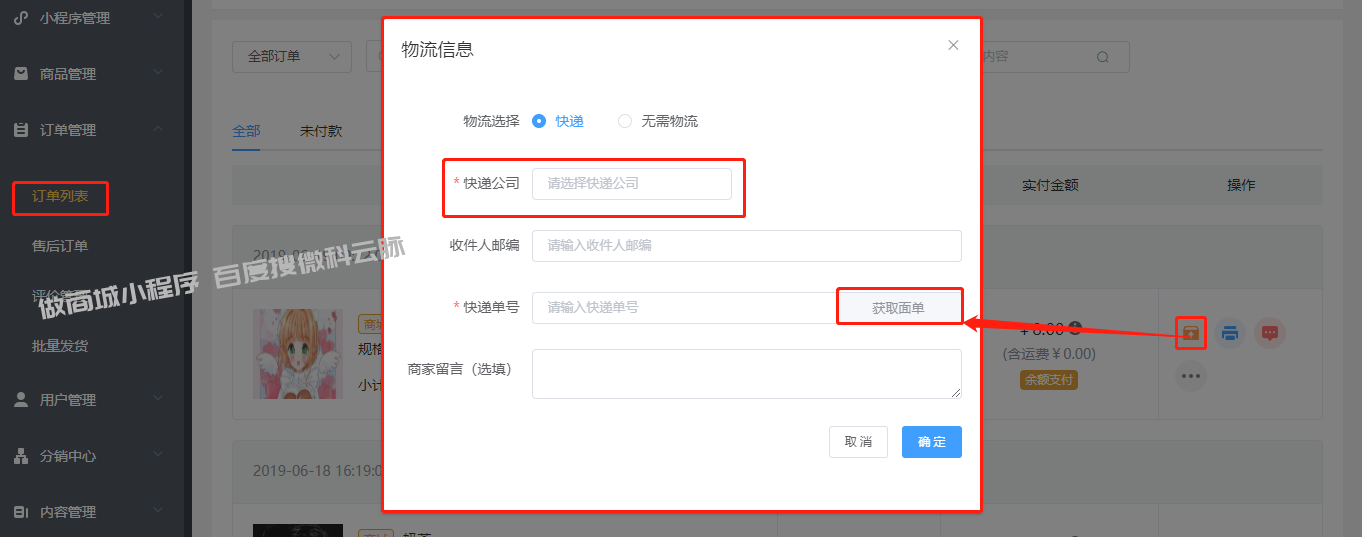1362x537 pixels.
Task: Open the more actions ellipsis icon
Action: pyautogui.click(x=1190, y=376)
